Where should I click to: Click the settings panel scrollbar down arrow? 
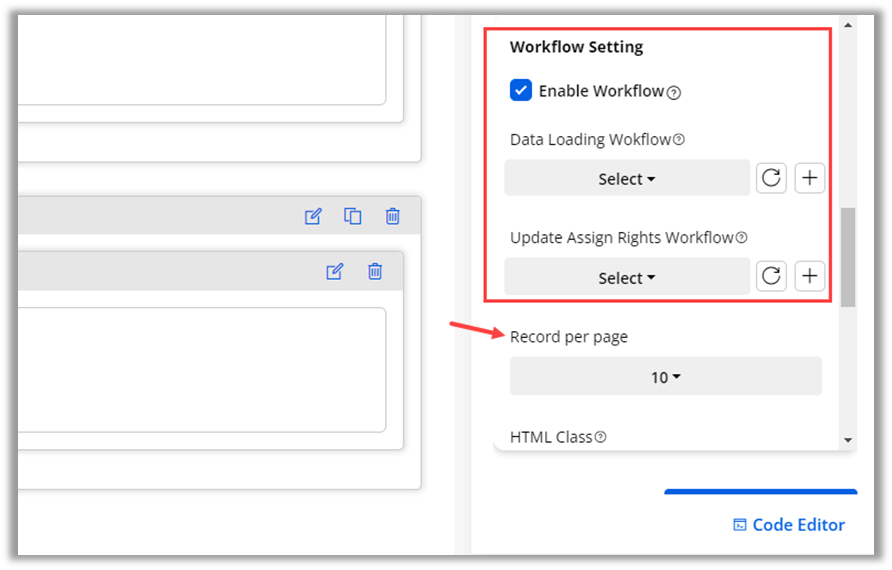coord(848,440)
